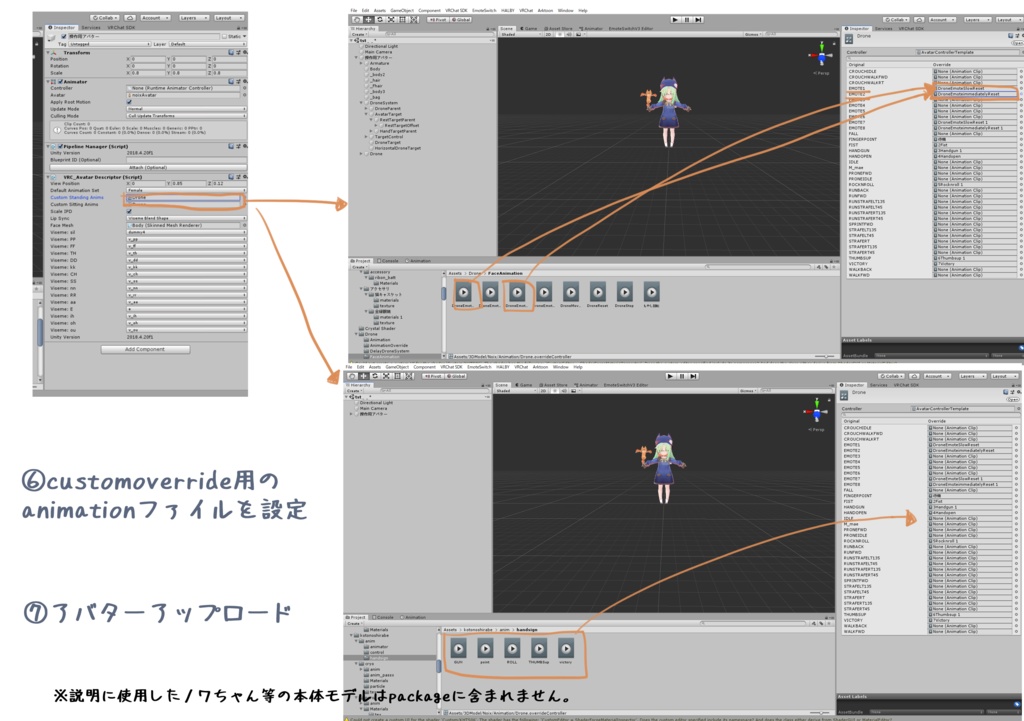Image resolution: width=1024 pixels, height=721 pixels.
Task: Collapse the DroneSystem node in the upper Hierarchy
Action: [361, 103]
